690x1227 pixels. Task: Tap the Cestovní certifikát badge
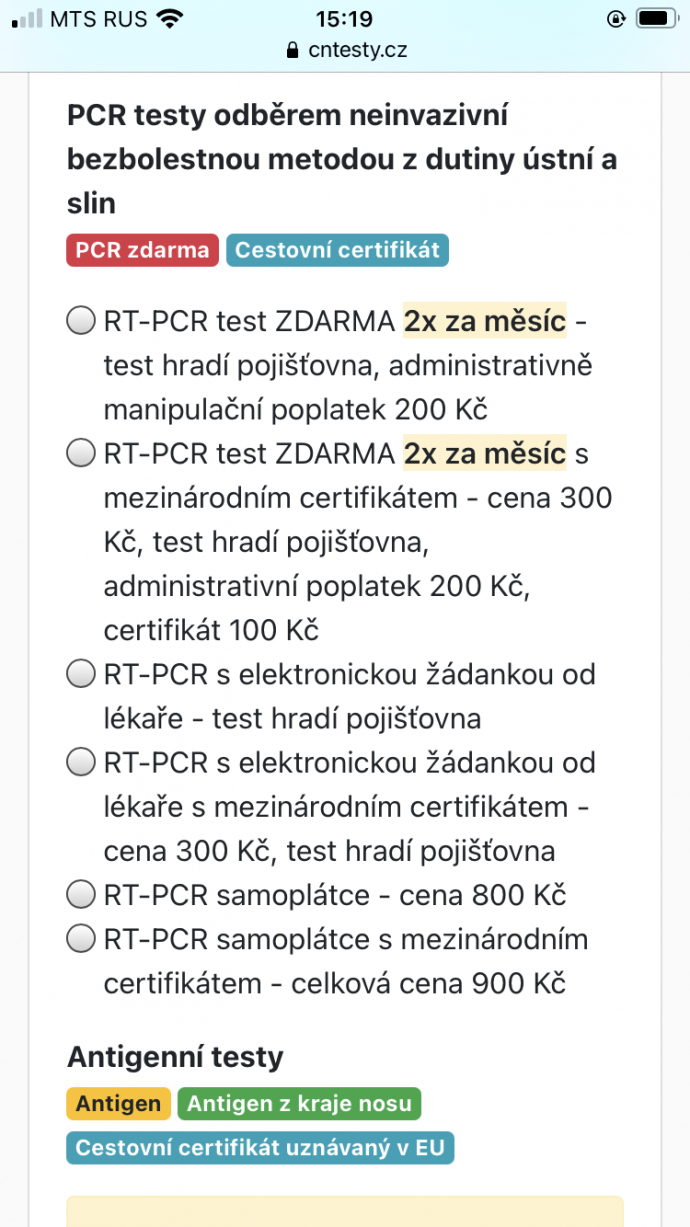coord(337,250)
